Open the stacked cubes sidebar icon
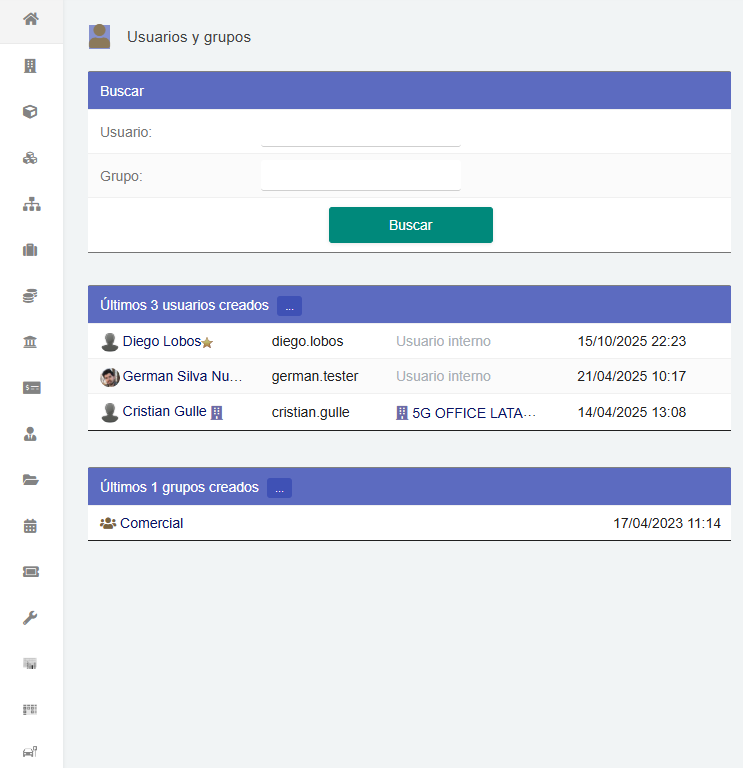The image size is (743, 768). coord(30,158)
